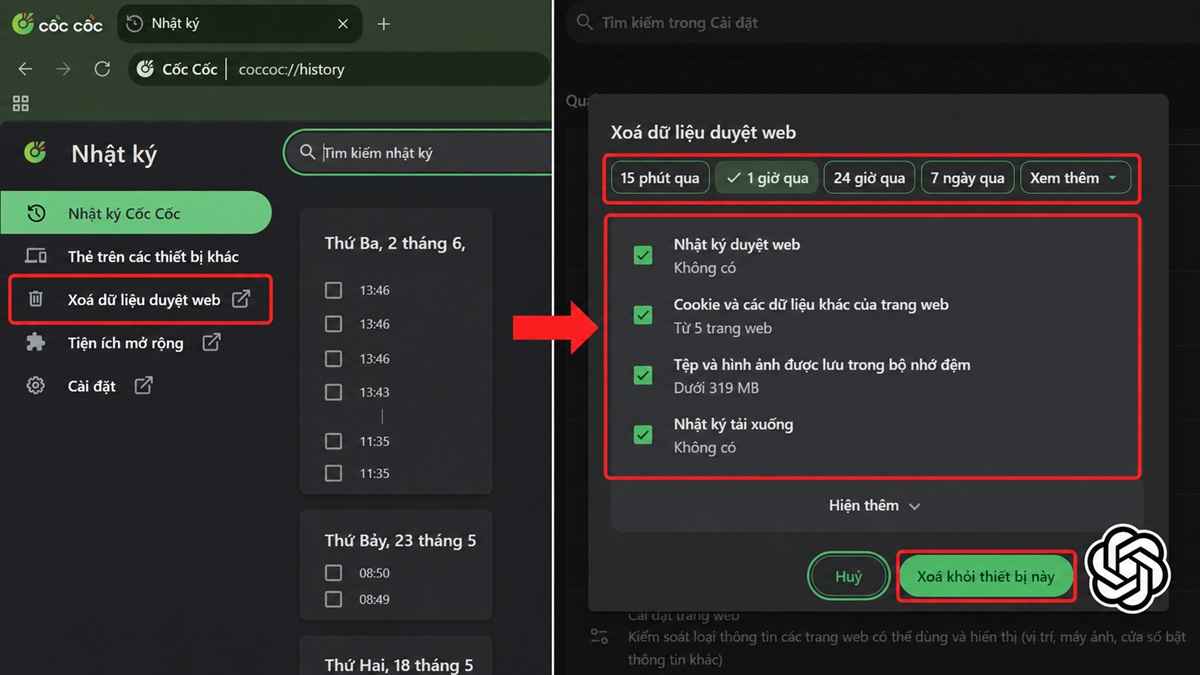Image resolution: width=1200 pixels, height=675 pixels.
Task: Click the sliders icon beside site settings text
Action: (599, 637)
